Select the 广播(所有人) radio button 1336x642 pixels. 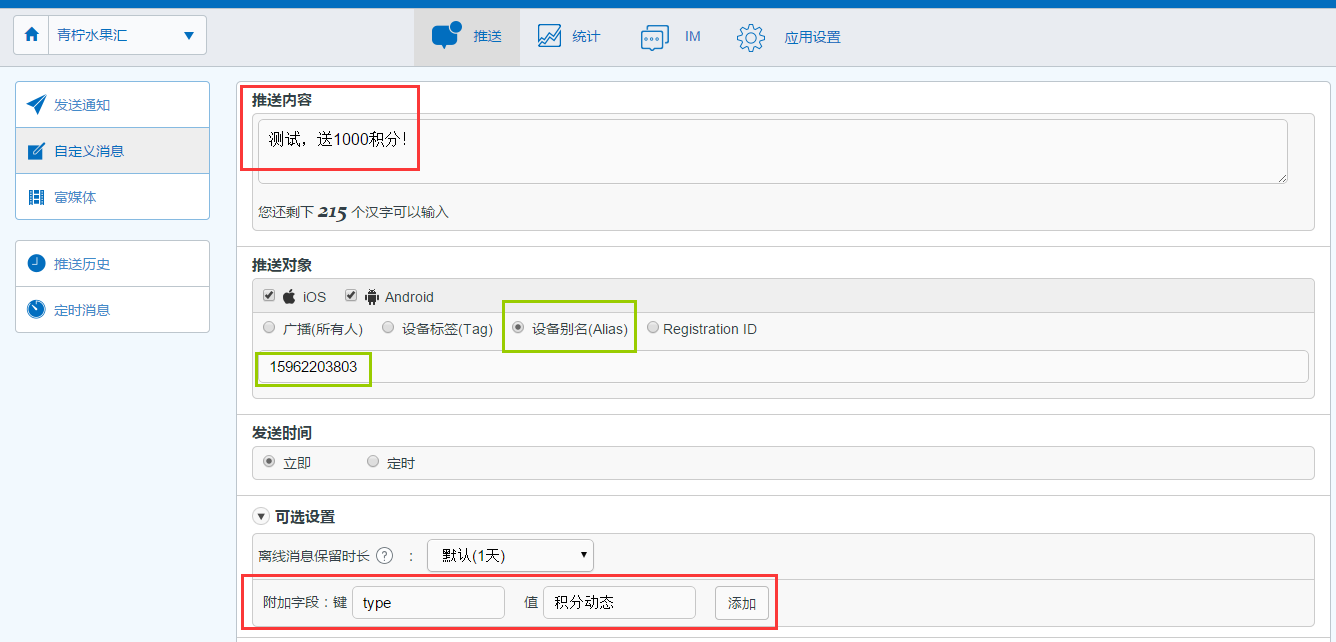coord(269,327)
